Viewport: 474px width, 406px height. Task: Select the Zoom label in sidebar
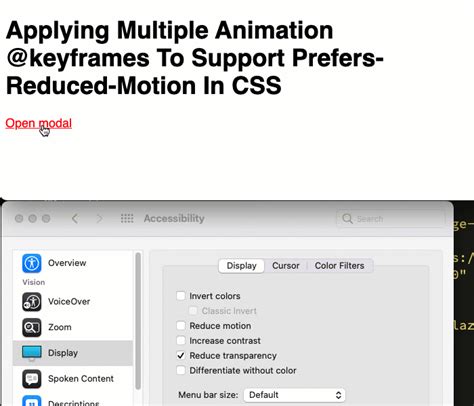pos(60,327)
